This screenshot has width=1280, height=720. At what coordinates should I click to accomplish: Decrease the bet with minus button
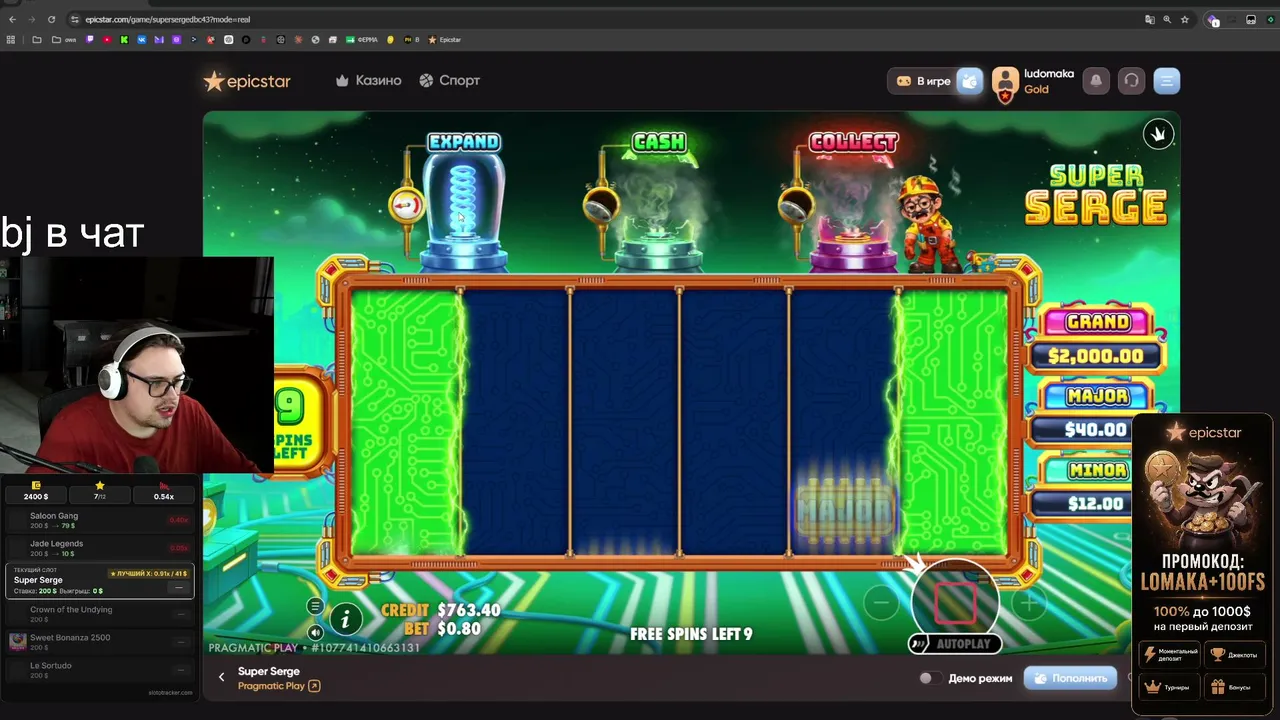tap(880, 602)
